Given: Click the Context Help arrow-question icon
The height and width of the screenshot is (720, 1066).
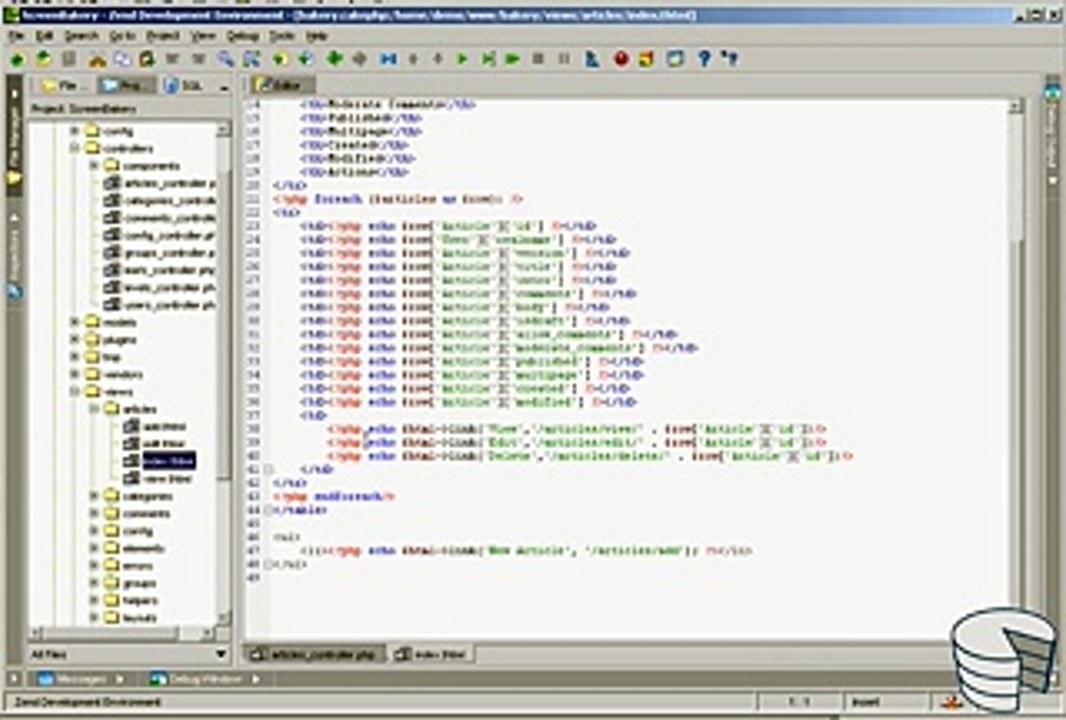Looking at the screenshot, I should tap(731, 60).
